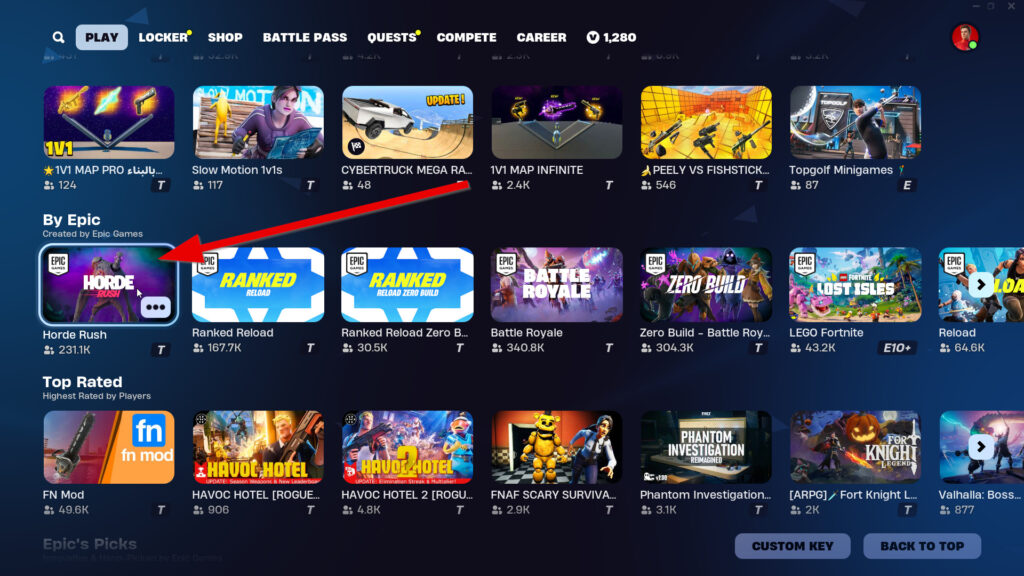Screen dimensions: 1024x576
Task: Choose the LEGO Fortnite Lost Isles tile
Action: pos(856,285)
